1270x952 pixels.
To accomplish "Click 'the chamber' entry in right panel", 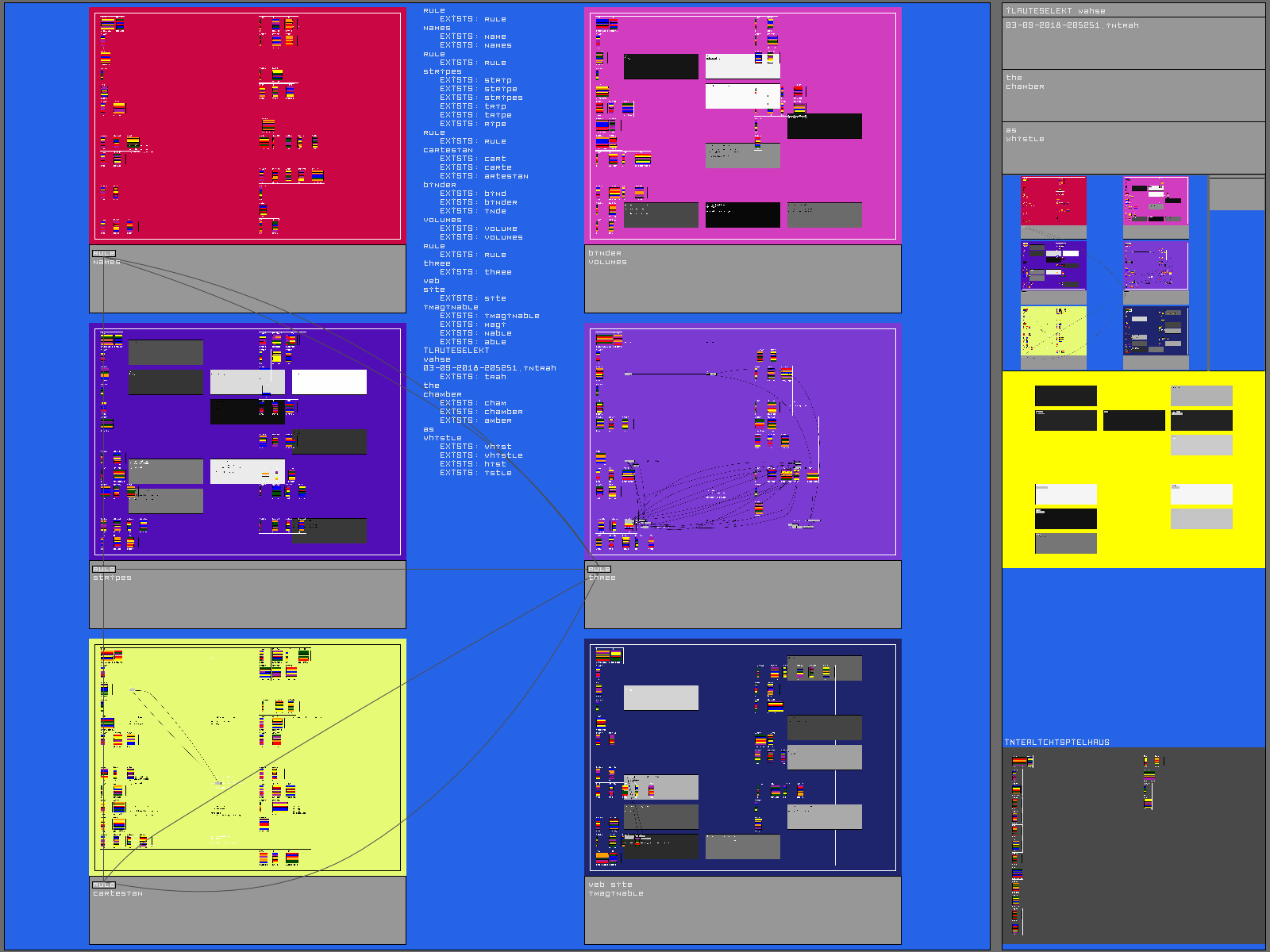I will pos(1133,94).
